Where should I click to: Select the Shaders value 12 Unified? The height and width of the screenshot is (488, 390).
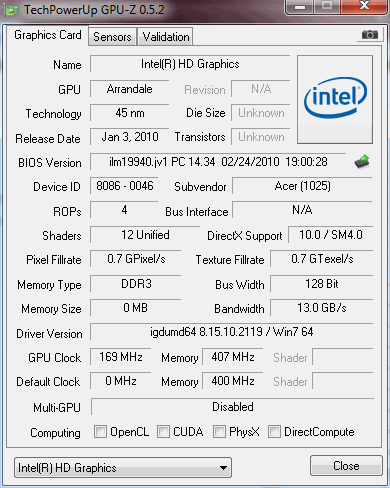145,235
